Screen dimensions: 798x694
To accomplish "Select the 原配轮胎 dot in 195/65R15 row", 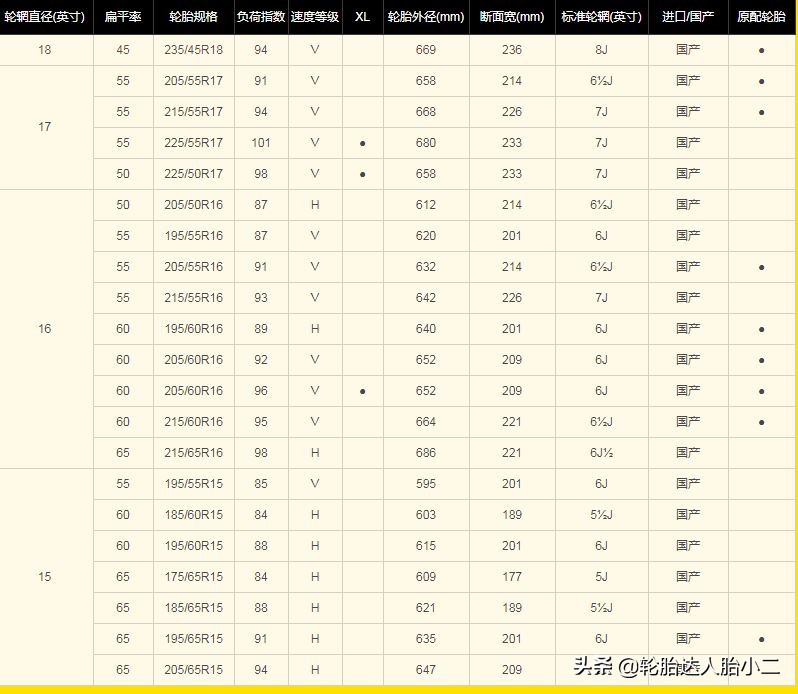I will pos(761,640).
